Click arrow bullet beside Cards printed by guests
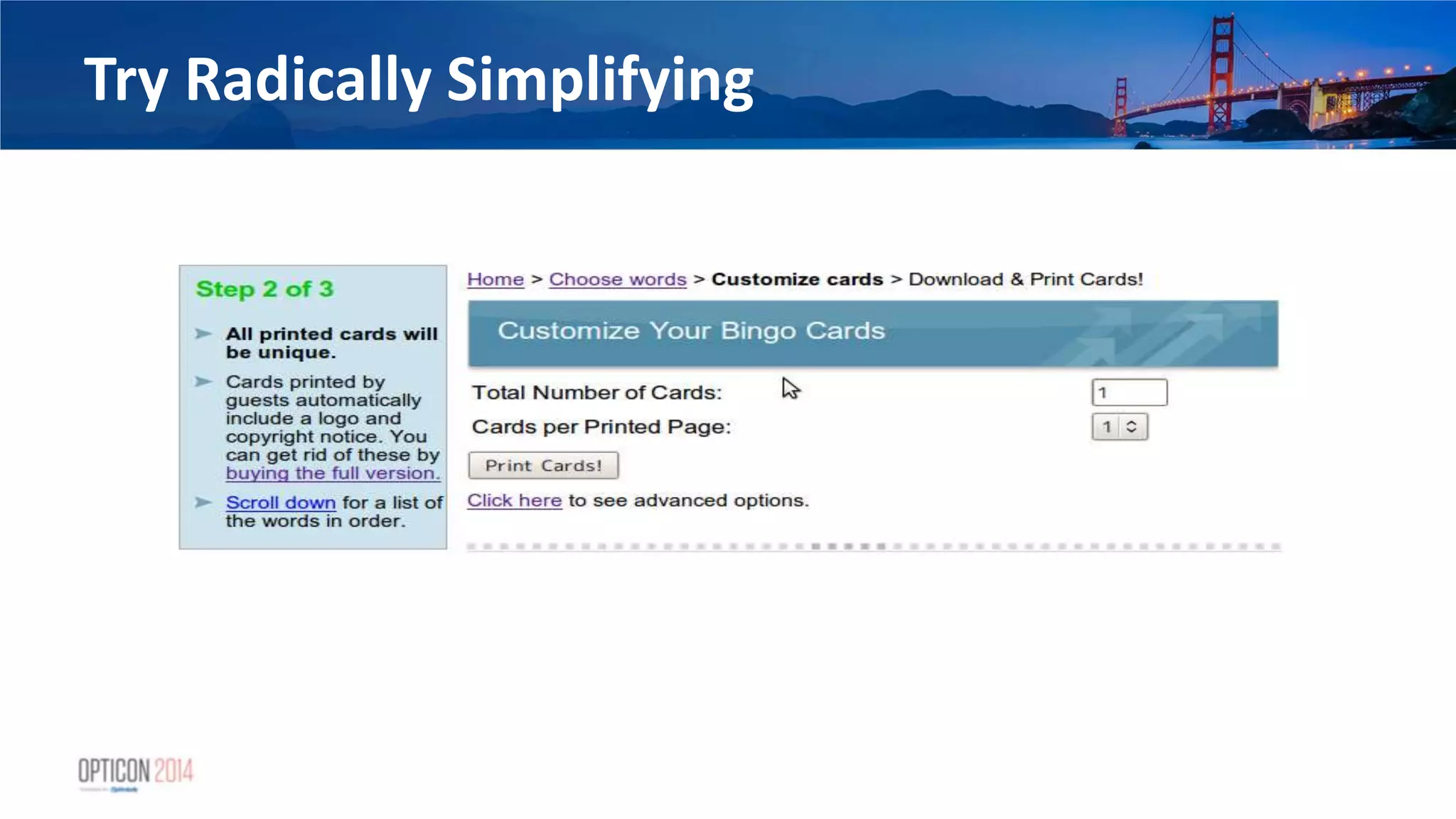1456x819 pixels. pyautogui.click(x=204, y=382)
